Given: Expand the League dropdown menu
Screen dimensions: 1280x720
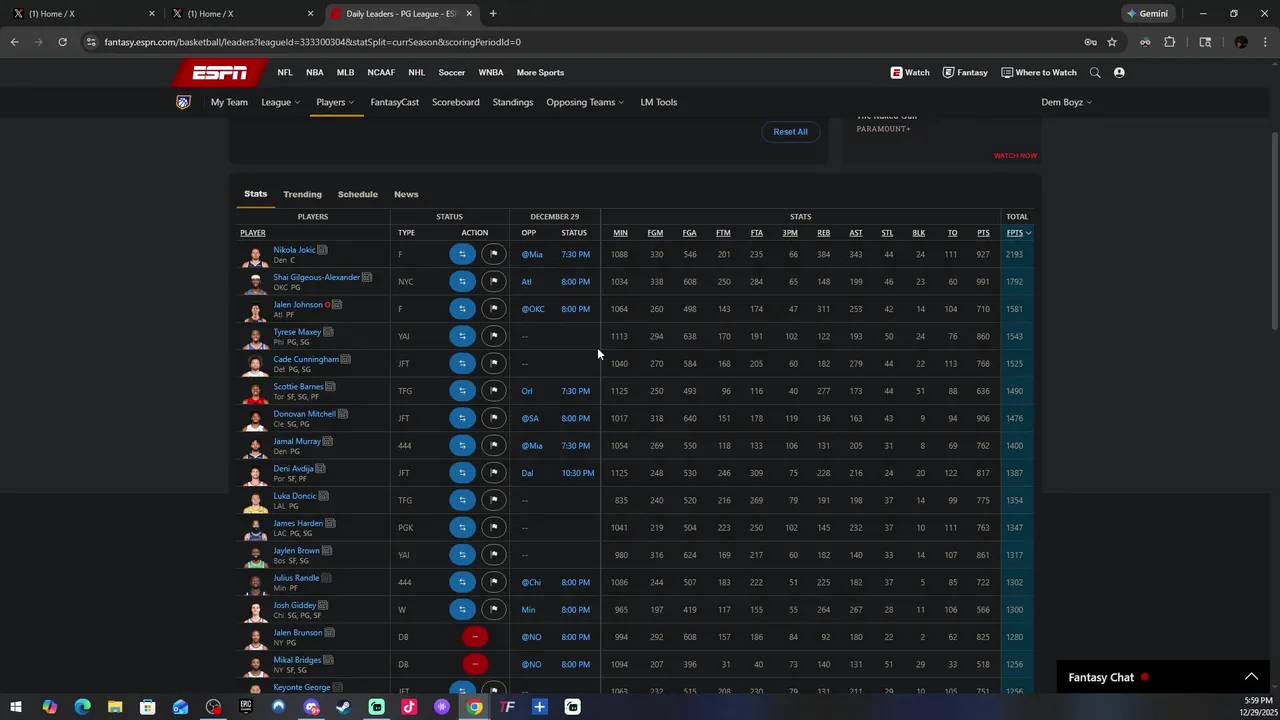Looking at the screenshot, I should click(x=280, y=102).
